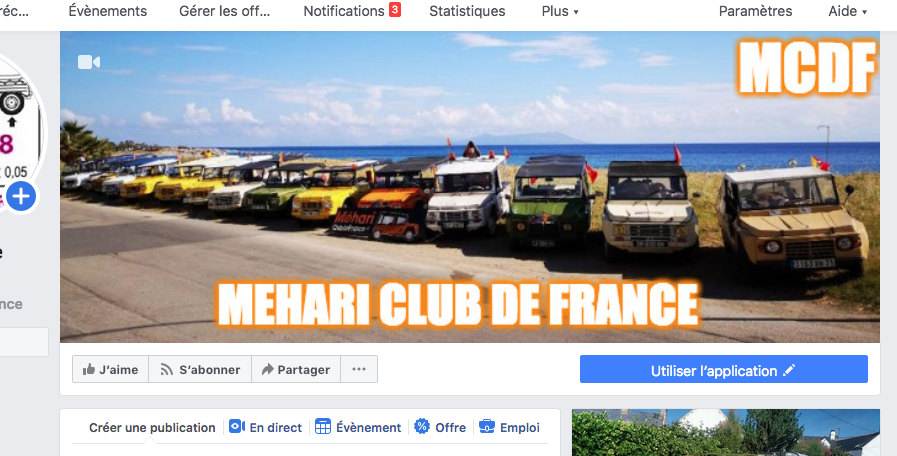Switch to the Évènements tab
897x456 pixels.
tap(108, 11)
